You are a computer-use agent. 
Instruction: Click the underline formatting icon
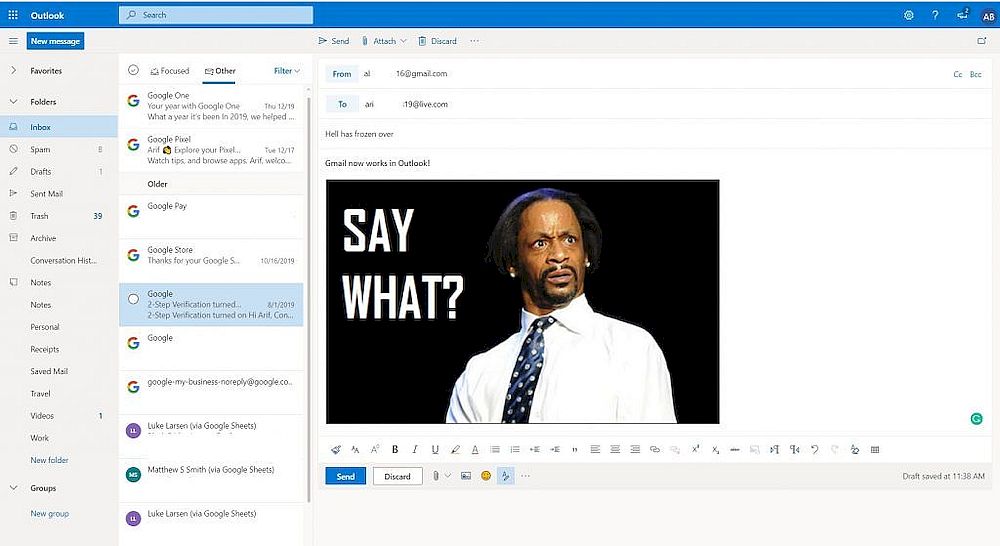[x=435, y=450]
